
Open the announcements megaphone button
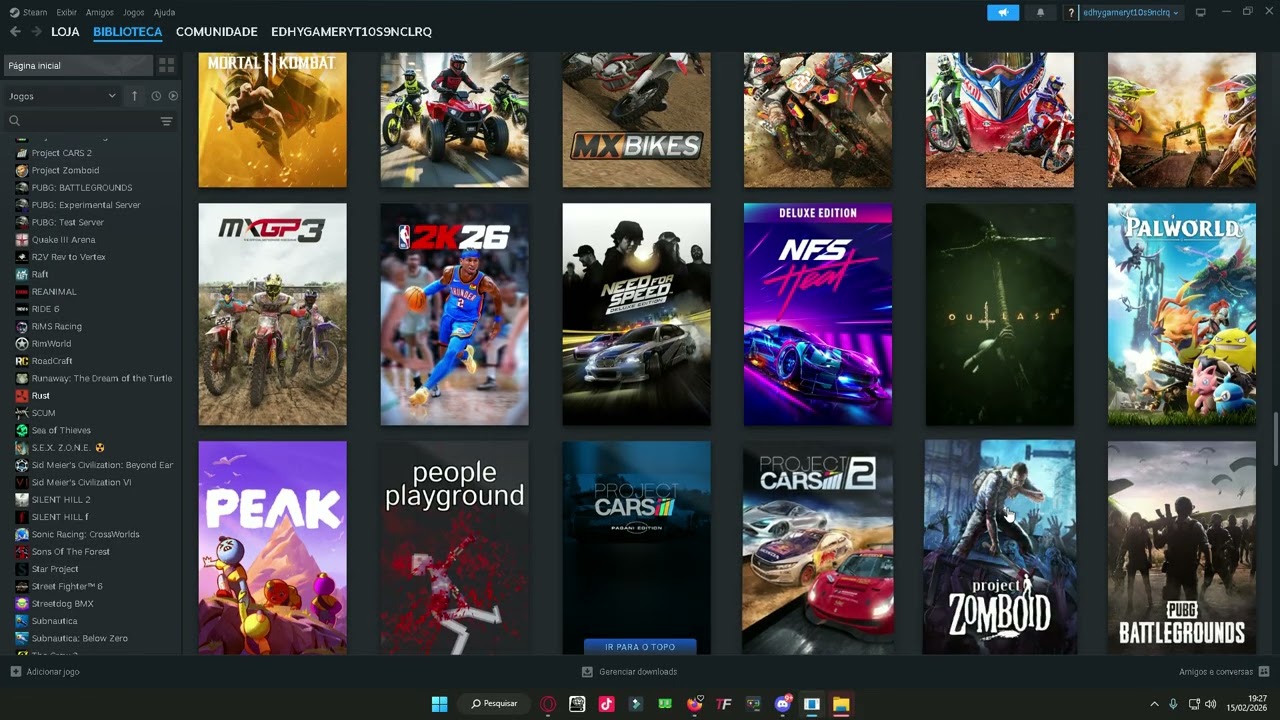pos(1003,12)
